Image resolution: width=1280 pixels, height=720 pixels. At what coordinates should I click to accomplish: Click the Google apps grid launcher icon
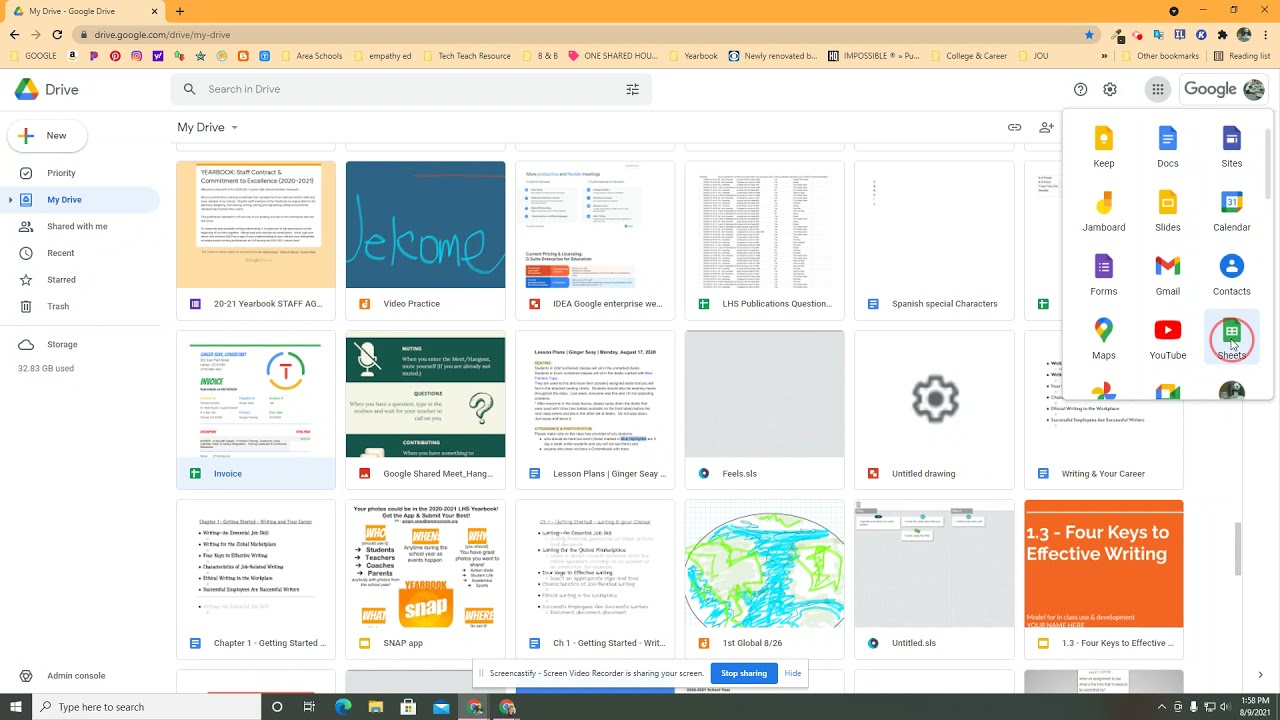[1157, 89]
